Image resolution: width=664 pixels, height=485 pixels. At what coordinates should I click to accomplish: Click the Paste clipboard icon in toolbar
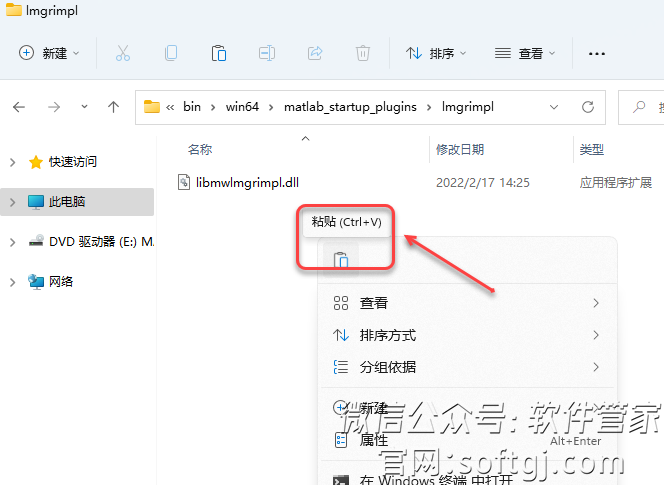click(219, 53)
